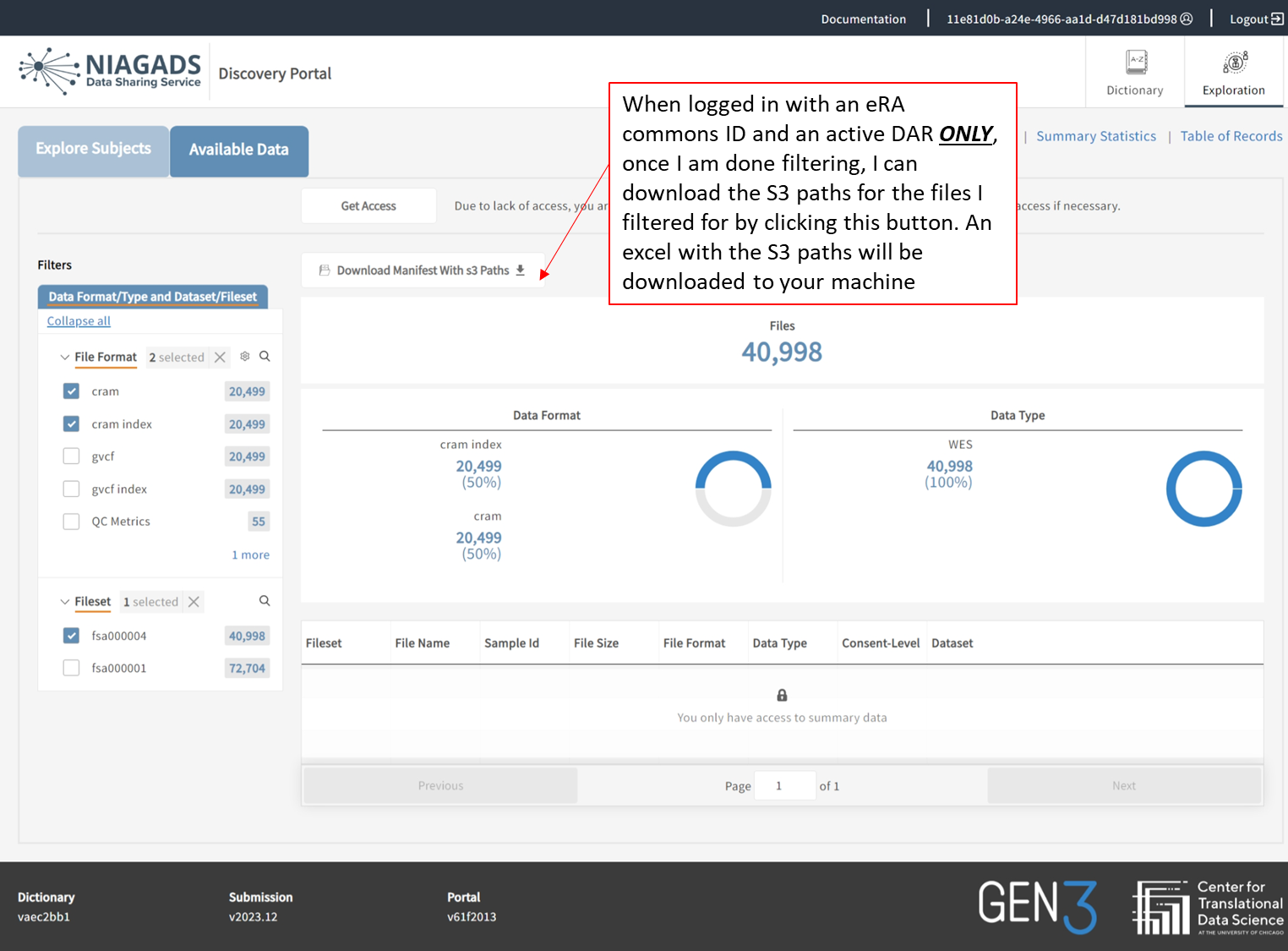This screenshot has height=951, width=1288.
Task: Enable the gvcf index checkbox
Action: [x=72, y=489]
